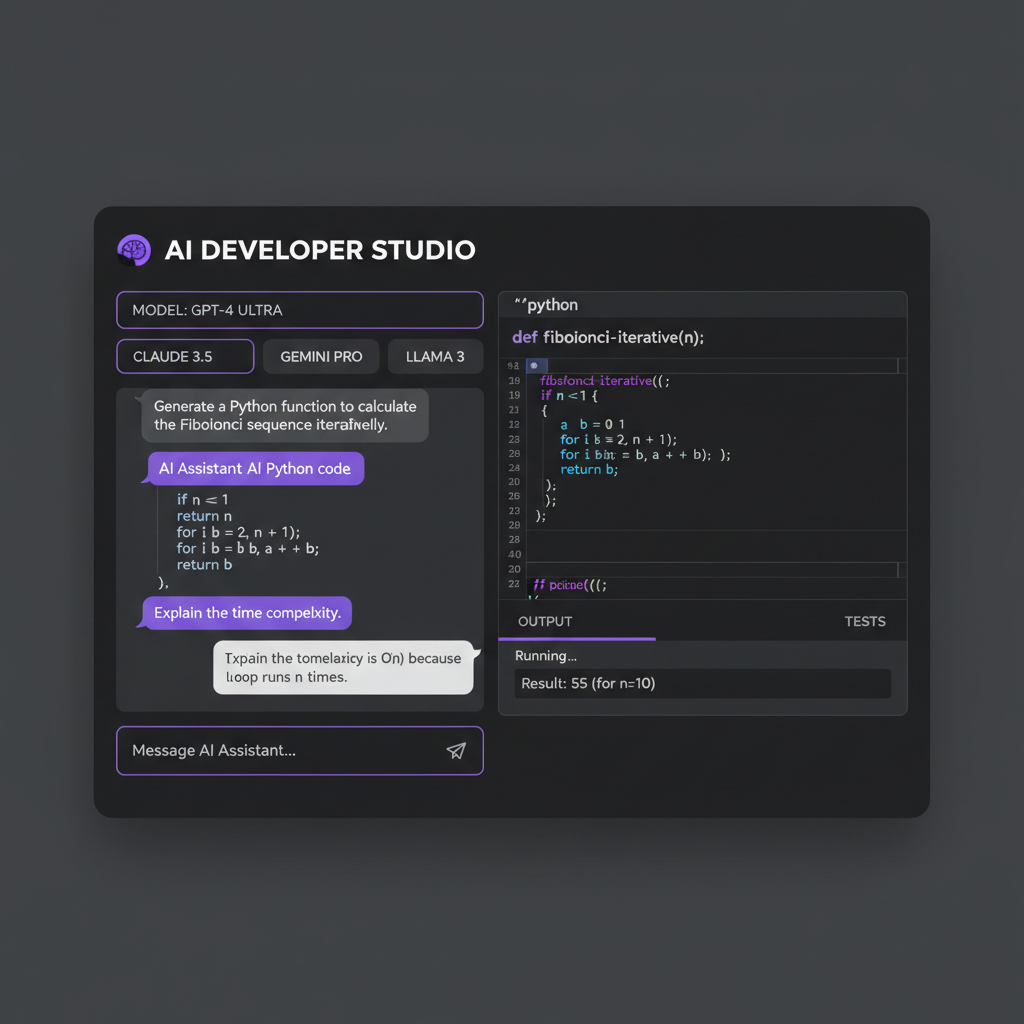Click the breakpoint dot in the editor gutter
The height and width of the screenshot is (1024, 1024).
(x=533, y=366)
